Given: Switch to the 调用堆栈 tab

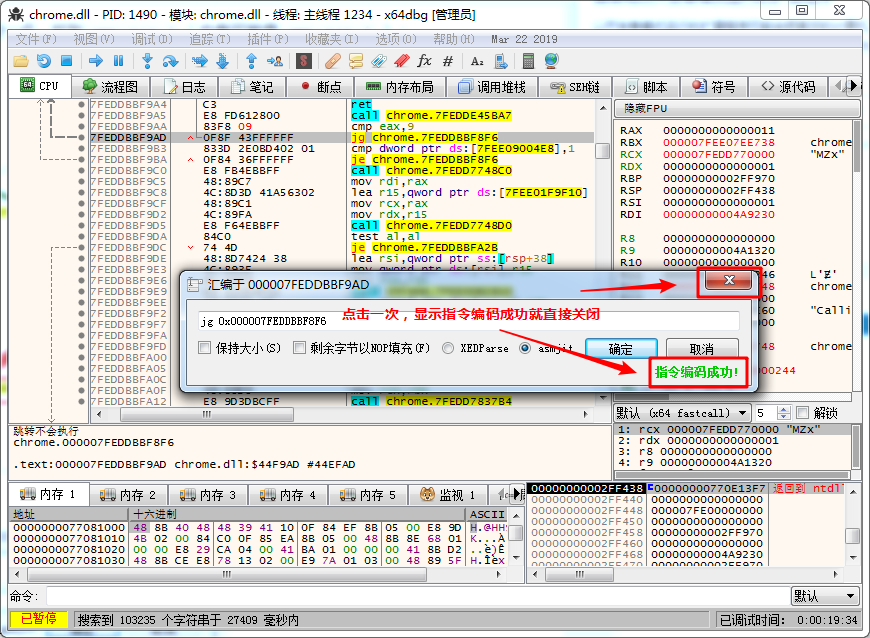Looking at the screenshot, I should point(492,87).
